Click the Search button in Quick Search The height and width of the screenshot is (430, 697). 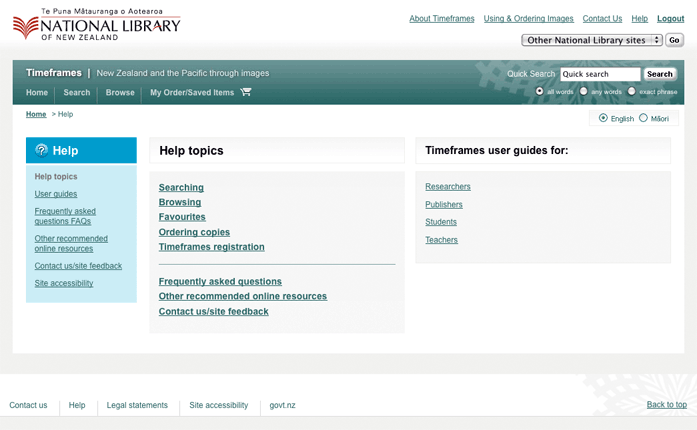(660, 74)
